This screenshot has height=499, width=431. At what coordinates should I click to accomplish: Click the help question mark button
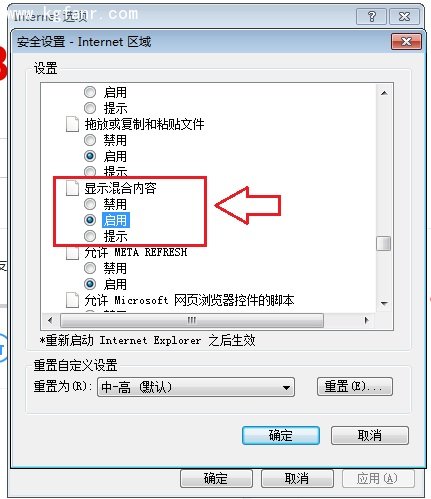pos(371,16)
